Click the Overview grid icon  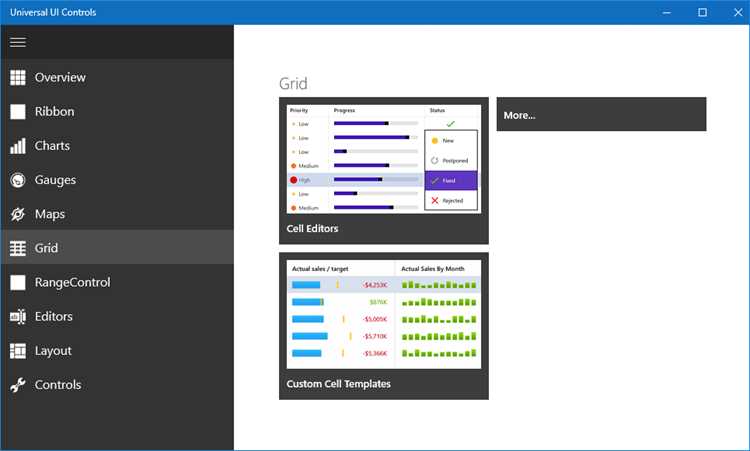(x=18, y=77)
